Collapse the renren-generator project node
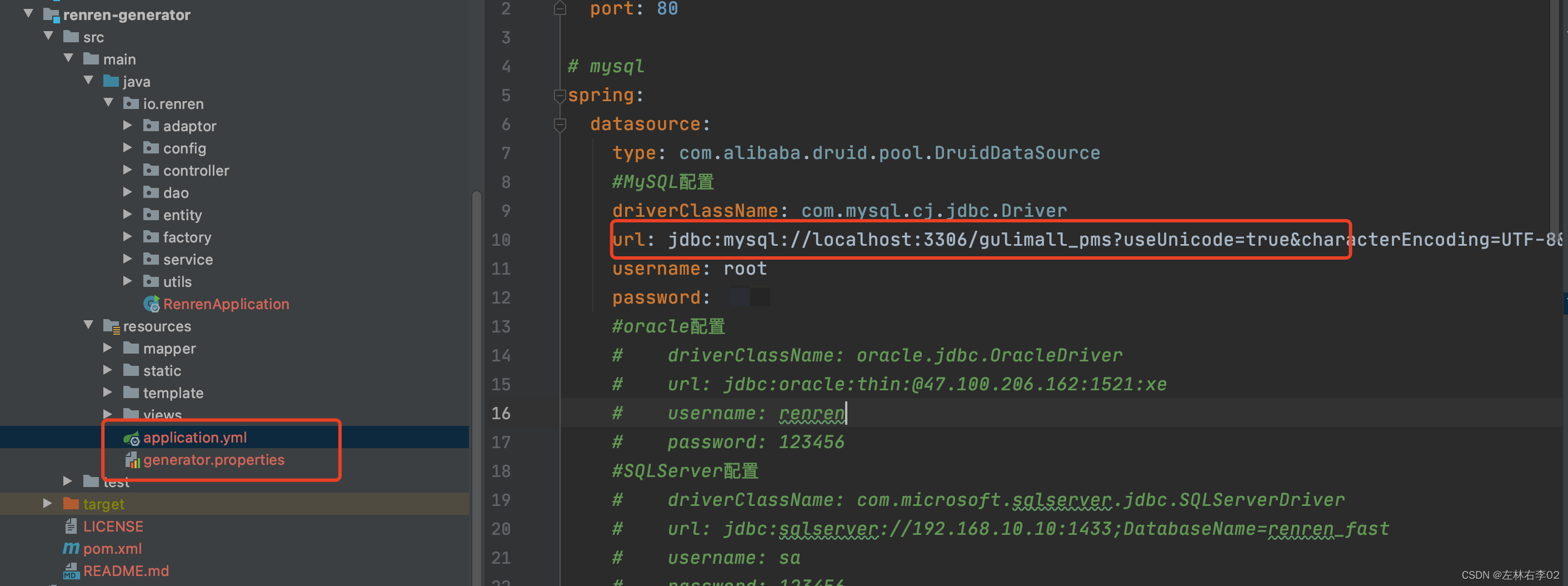This screenshot has width=1568, height=586. coord(28,13)
